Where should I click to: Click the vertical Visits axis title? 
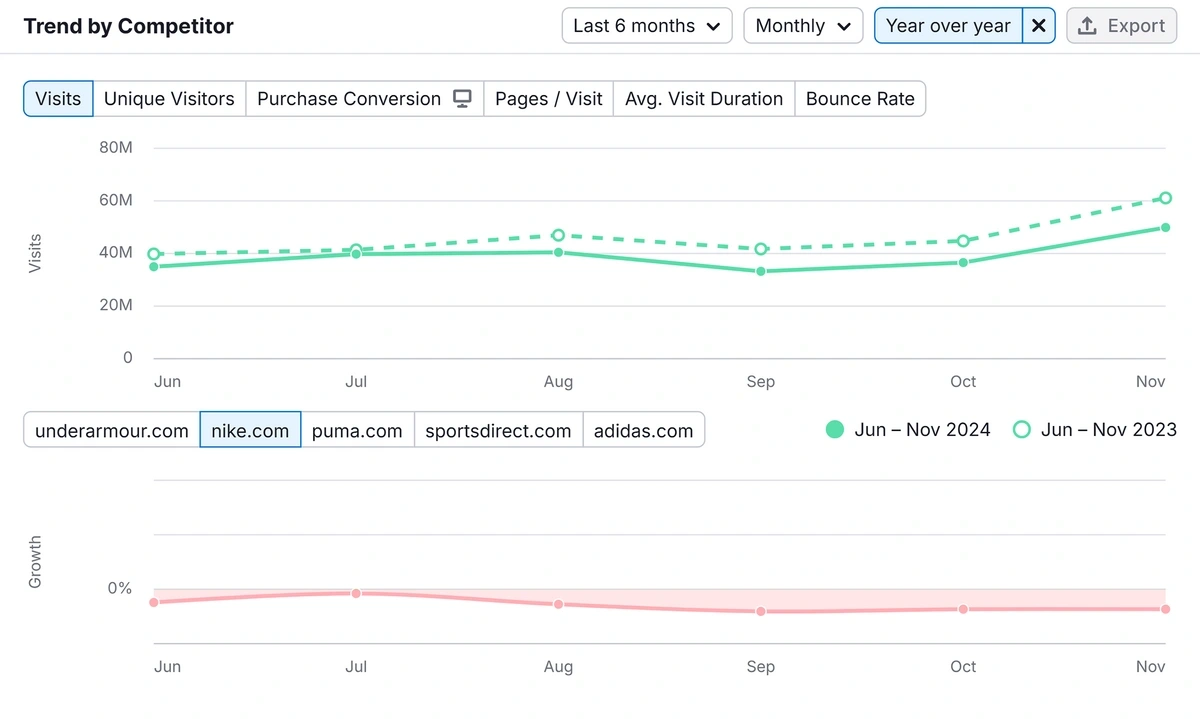point(35,253)
